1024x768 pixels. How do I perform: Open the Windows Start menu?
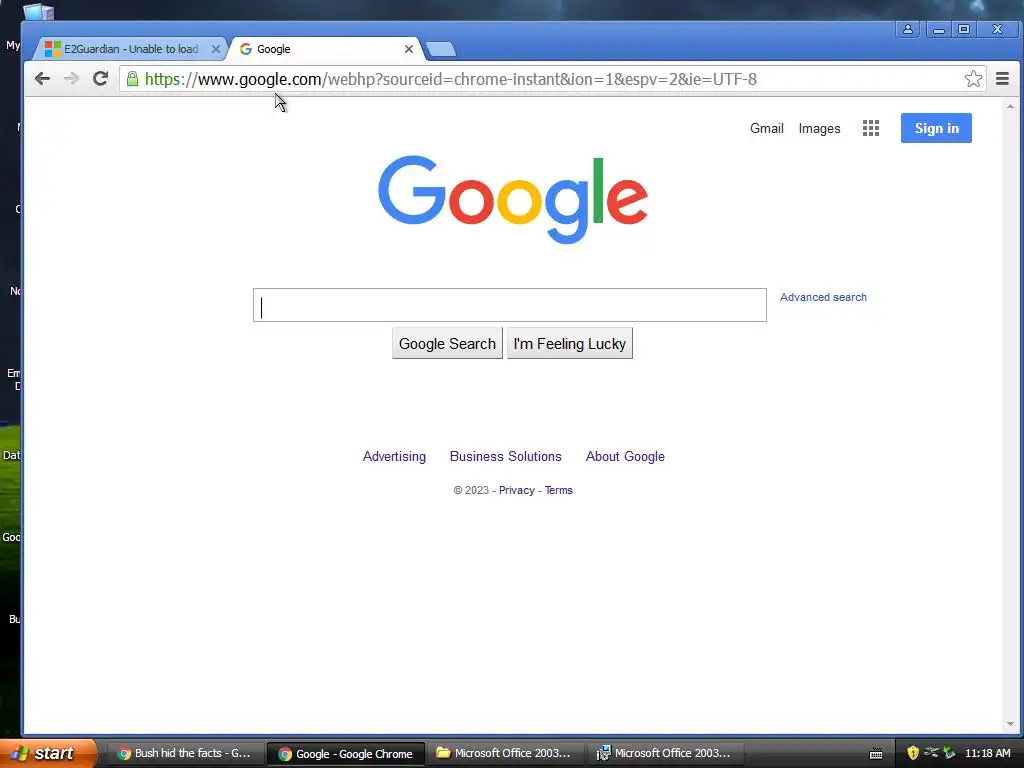click(x=47, y=753)
